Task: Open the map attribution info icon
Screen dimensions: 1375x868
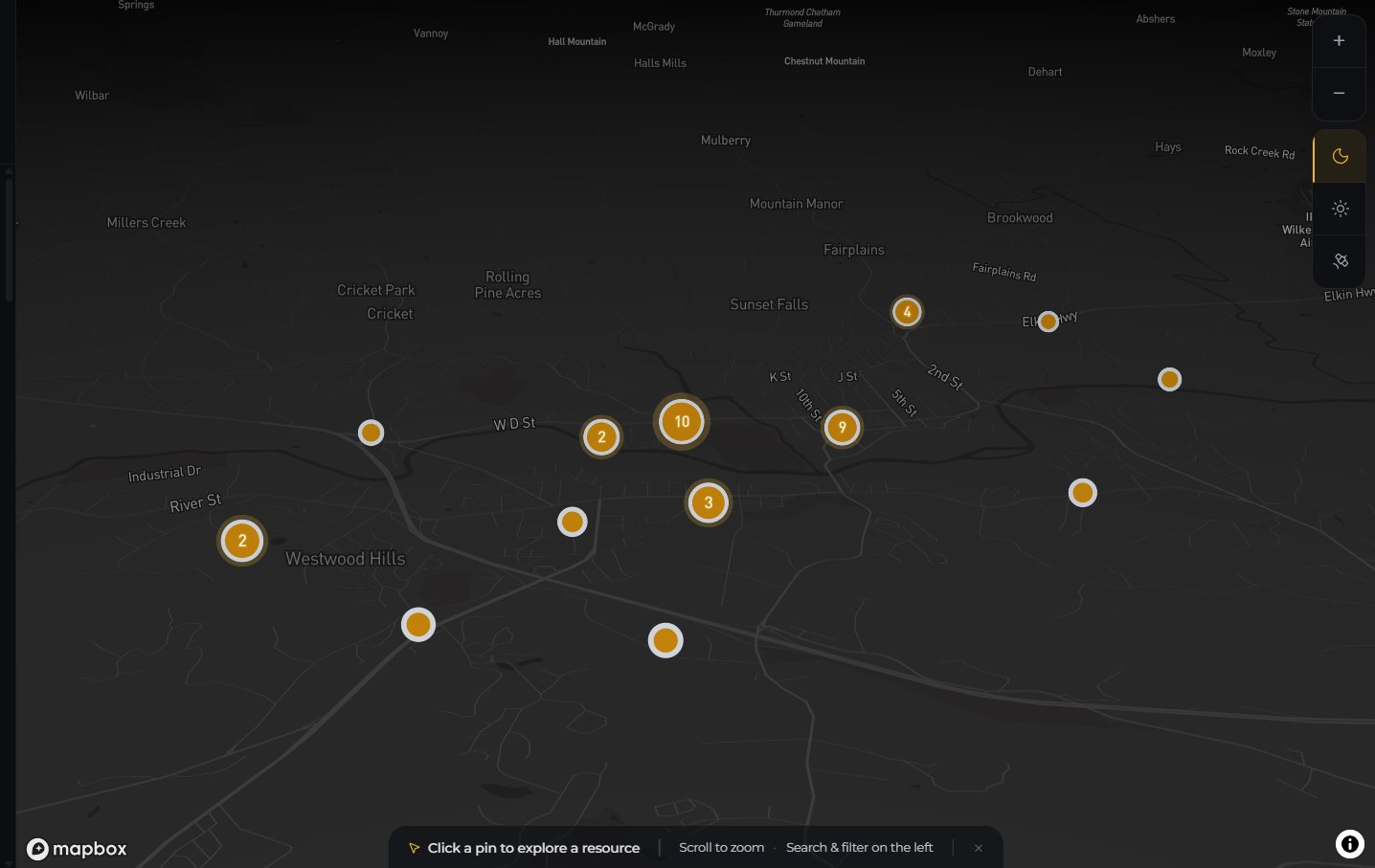Action: click(1349, 843)
